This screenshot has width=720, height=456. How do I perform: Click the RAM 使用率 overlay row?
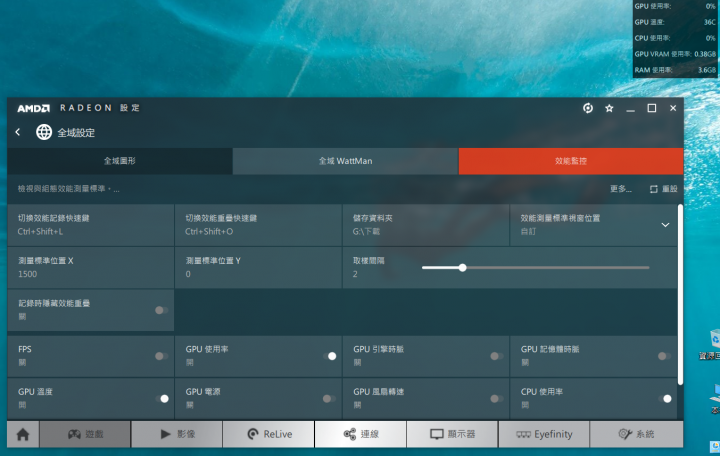point(675,70)
